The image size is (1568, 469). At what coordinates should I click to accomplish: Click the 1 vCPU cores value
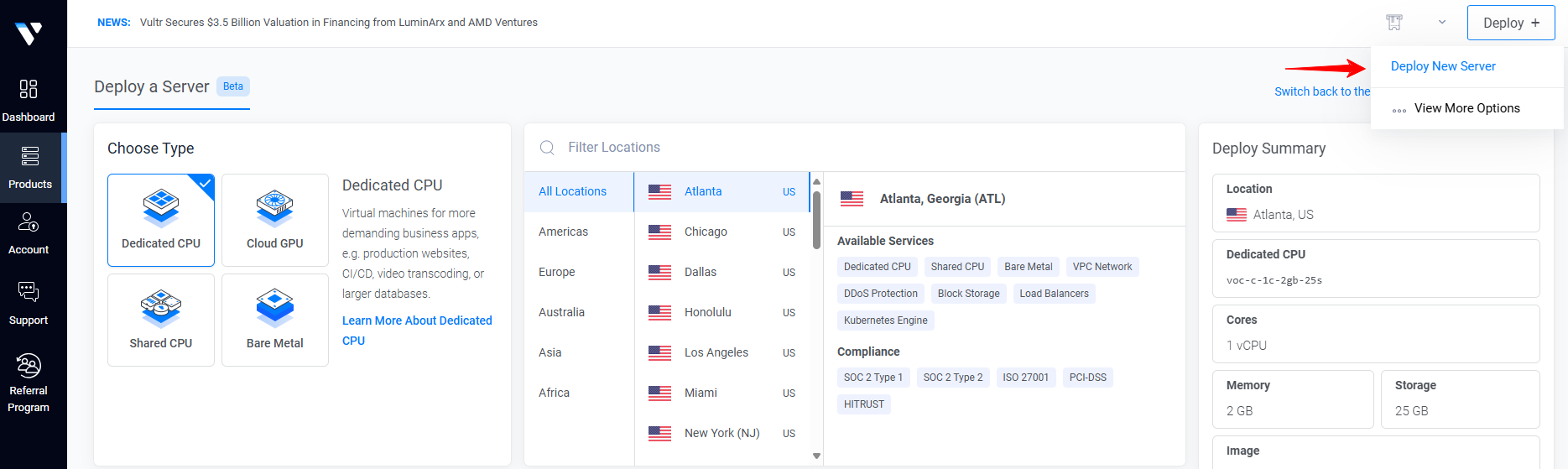[1247, 346]
